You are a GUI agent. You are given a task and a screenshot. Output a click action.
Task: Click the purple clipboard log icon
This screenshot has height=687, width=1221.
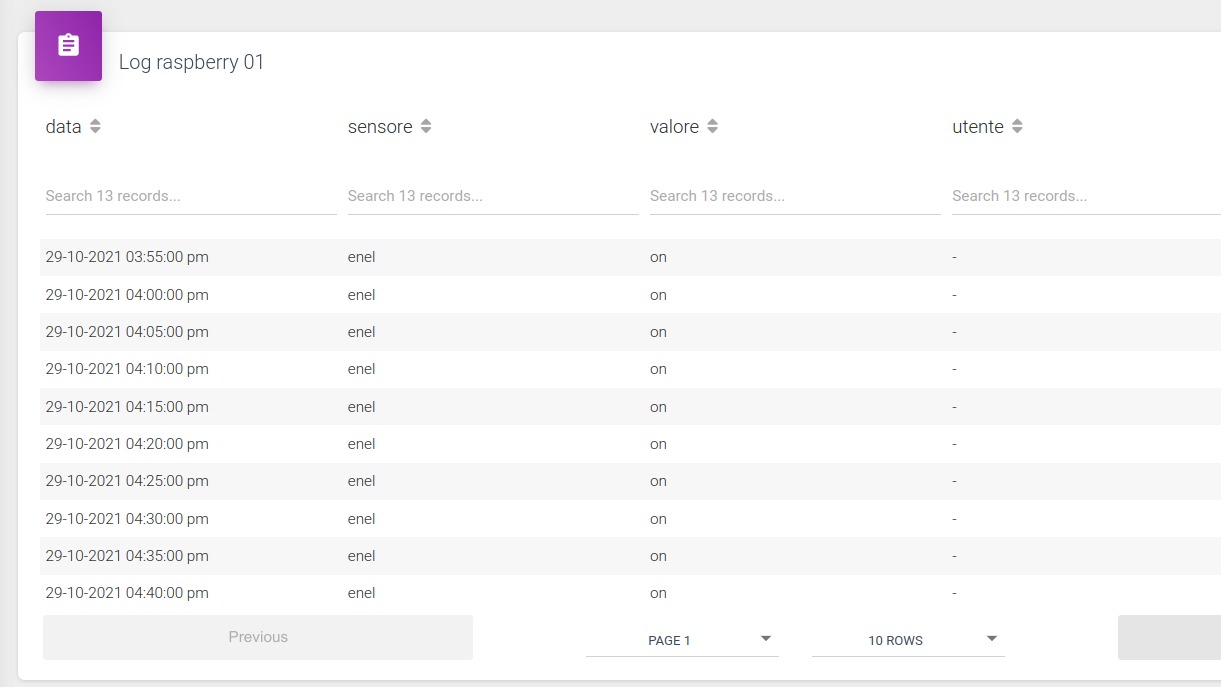(68, 46)
